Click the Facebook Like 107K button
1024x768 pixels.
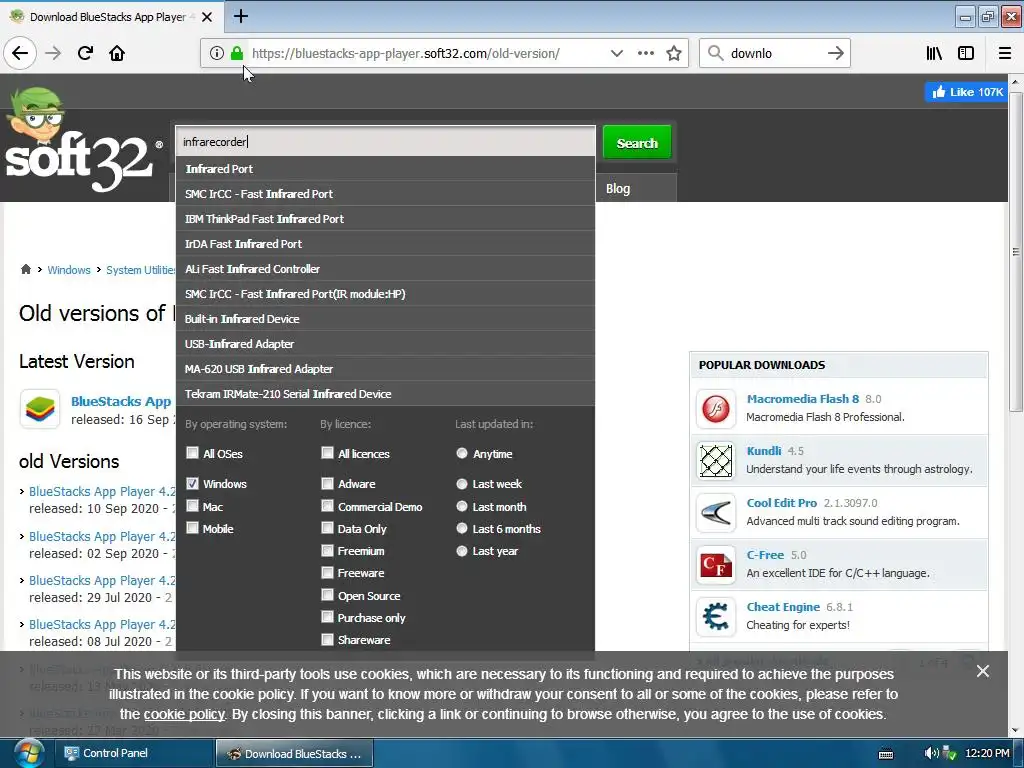point(967,92)
